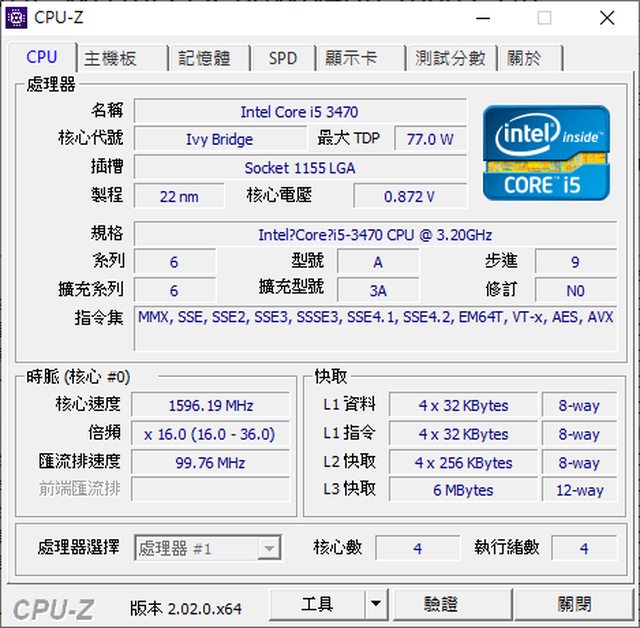Click the L3 快取 6 MBytes field
The width and height of the screenshot is (640, 628).
pos(463,491)
